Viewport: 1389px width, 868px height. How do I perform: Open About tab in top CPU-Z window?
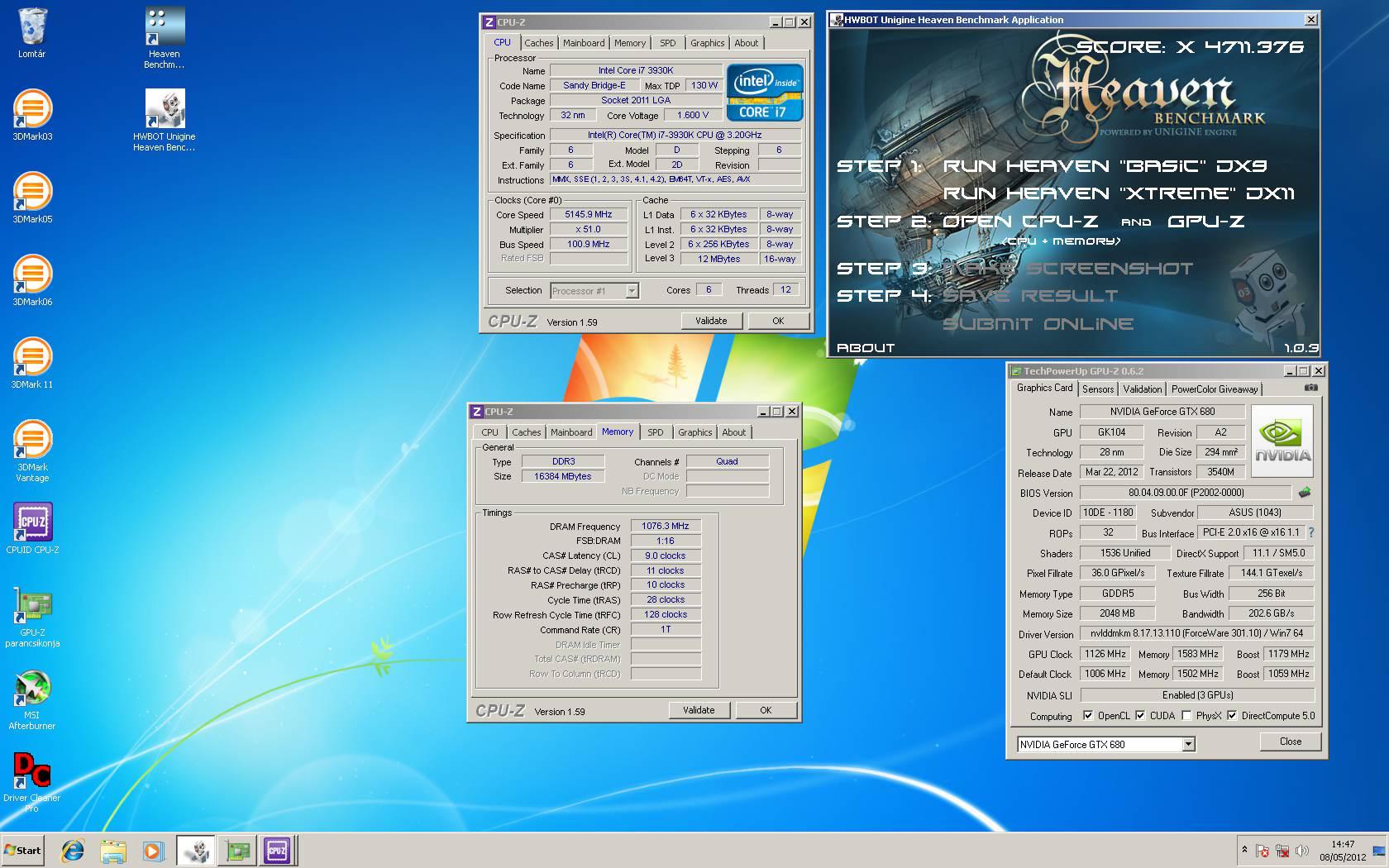click(746, 43)
